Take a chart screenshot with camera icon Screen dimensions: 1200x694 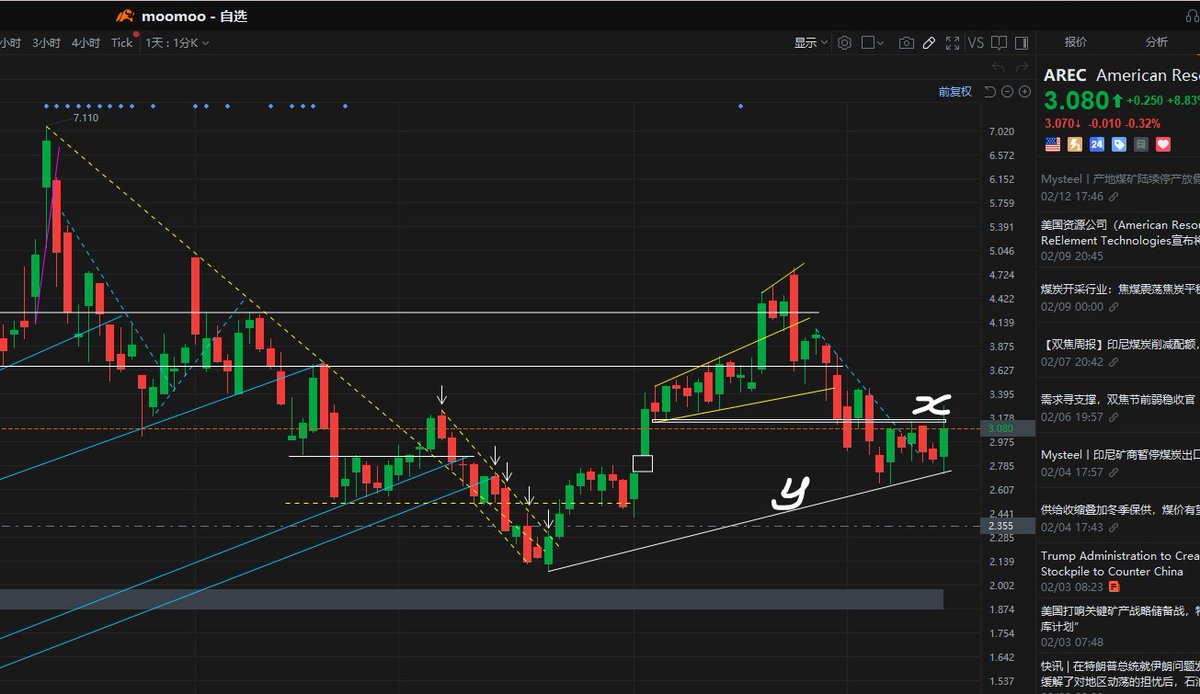906,43
